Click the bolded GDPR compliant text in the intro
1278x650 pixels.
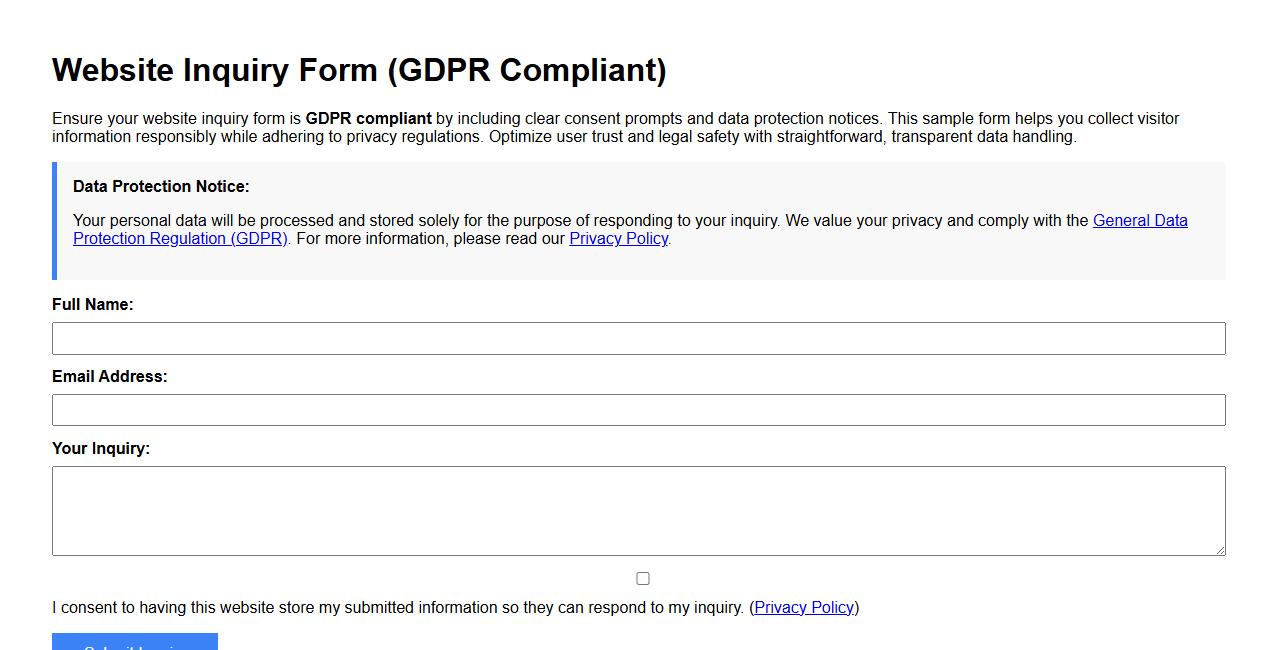[x=369, y=118]
